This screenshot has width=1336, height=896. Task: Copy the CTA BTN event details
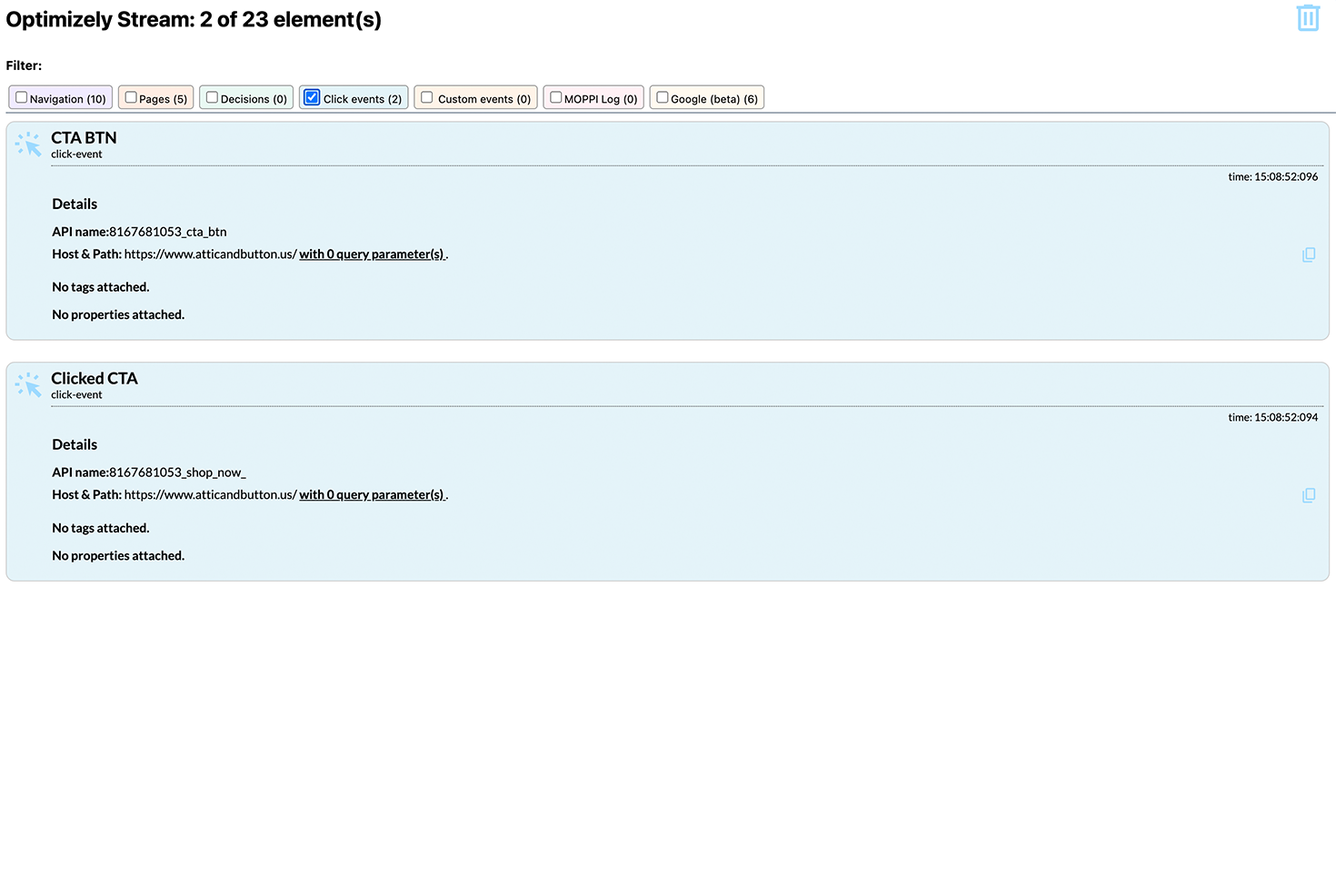[1308, 255]
